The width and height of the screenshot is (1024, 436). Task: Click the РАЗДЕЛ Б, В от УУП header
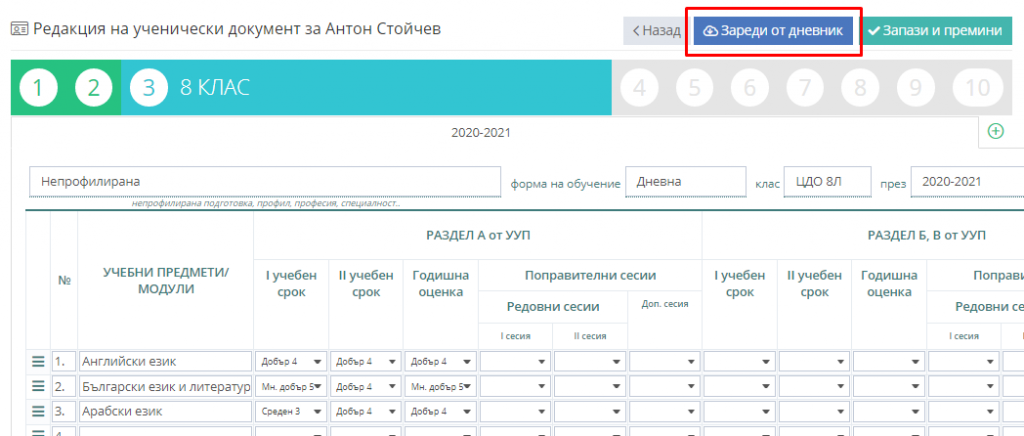click(925, 236)
